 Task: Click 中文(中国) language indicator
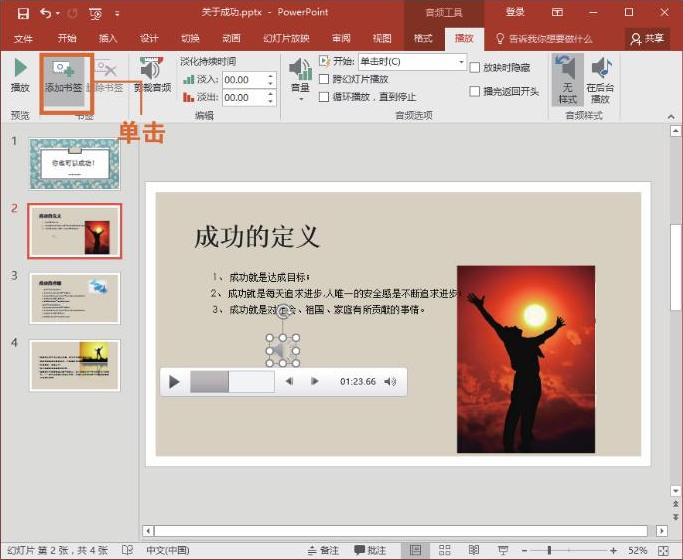[x=168, y=550]
